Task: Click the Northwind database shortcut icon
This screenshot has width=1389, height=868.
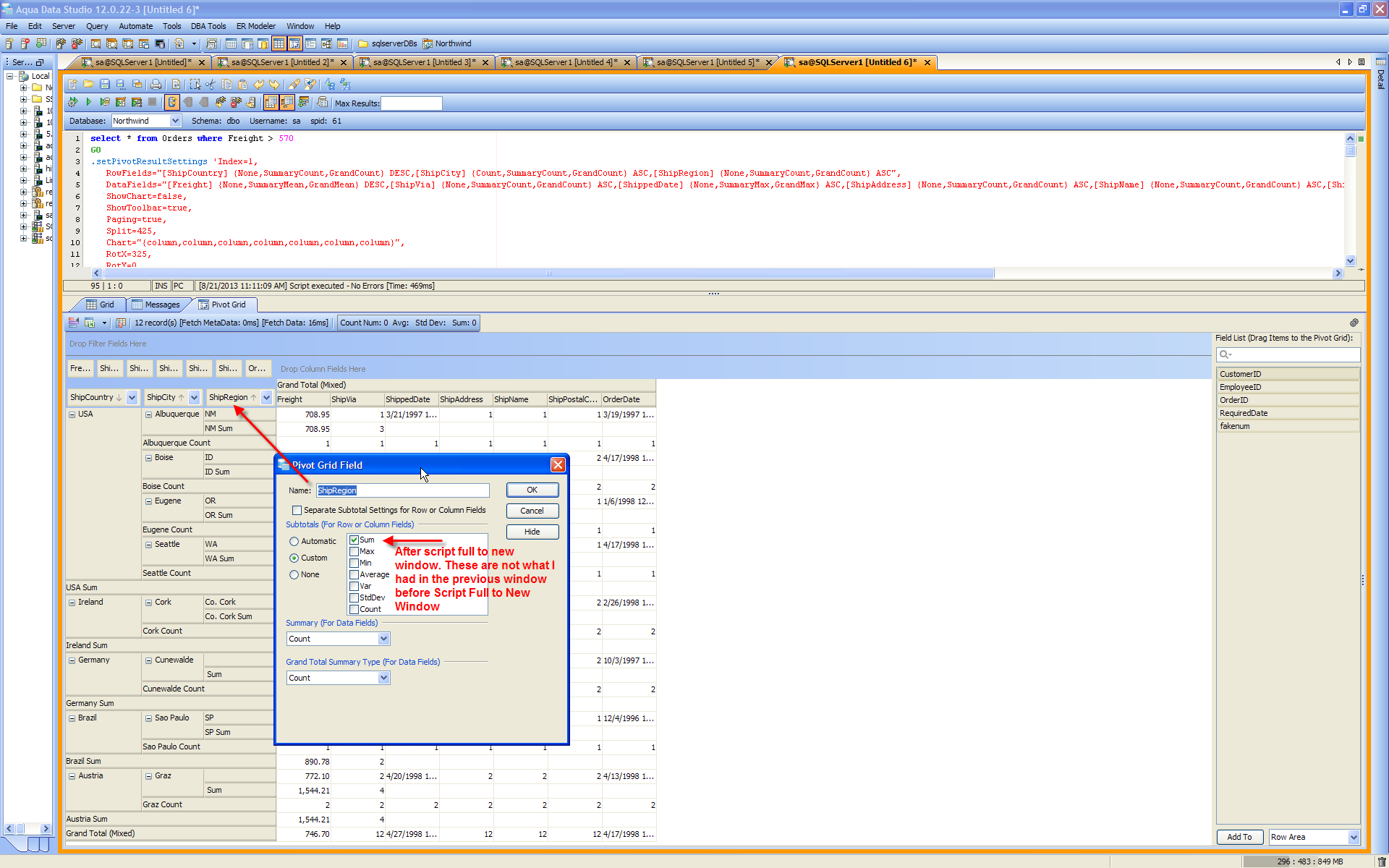Action: tap(428, 43)
